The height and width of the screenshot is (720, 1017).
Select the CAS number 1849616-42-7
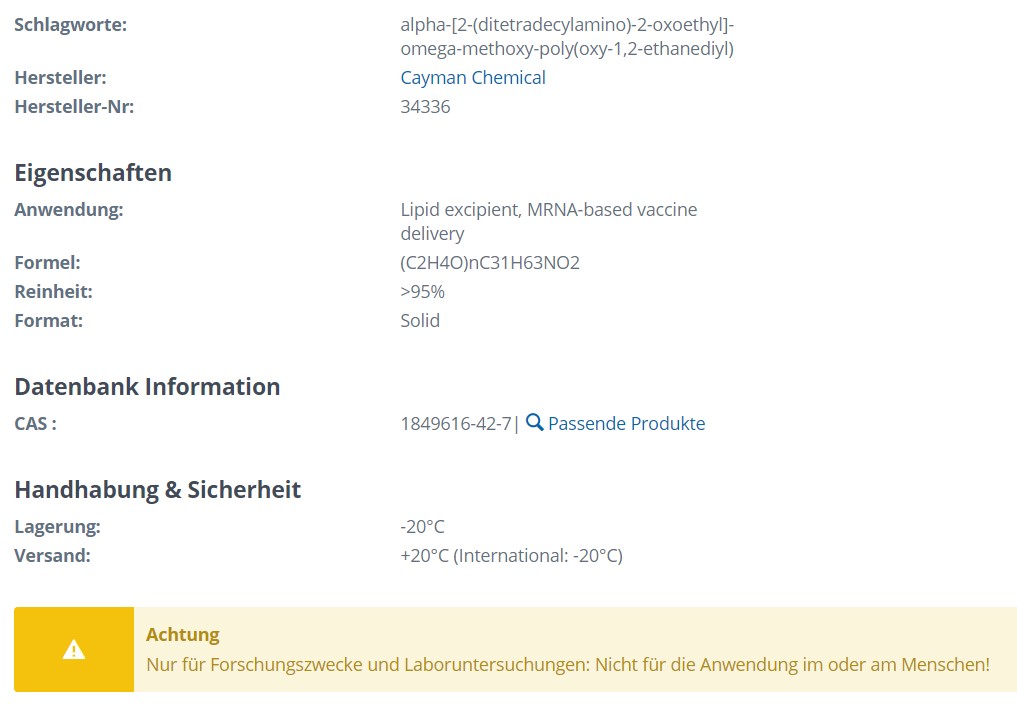point(456,424)
